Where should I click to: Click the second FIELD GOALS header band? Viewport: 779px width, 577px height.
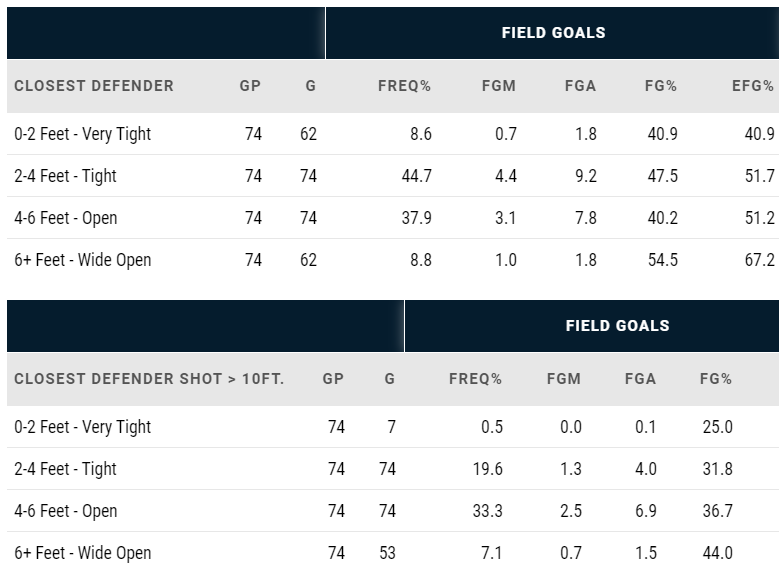tap(592, 326)
